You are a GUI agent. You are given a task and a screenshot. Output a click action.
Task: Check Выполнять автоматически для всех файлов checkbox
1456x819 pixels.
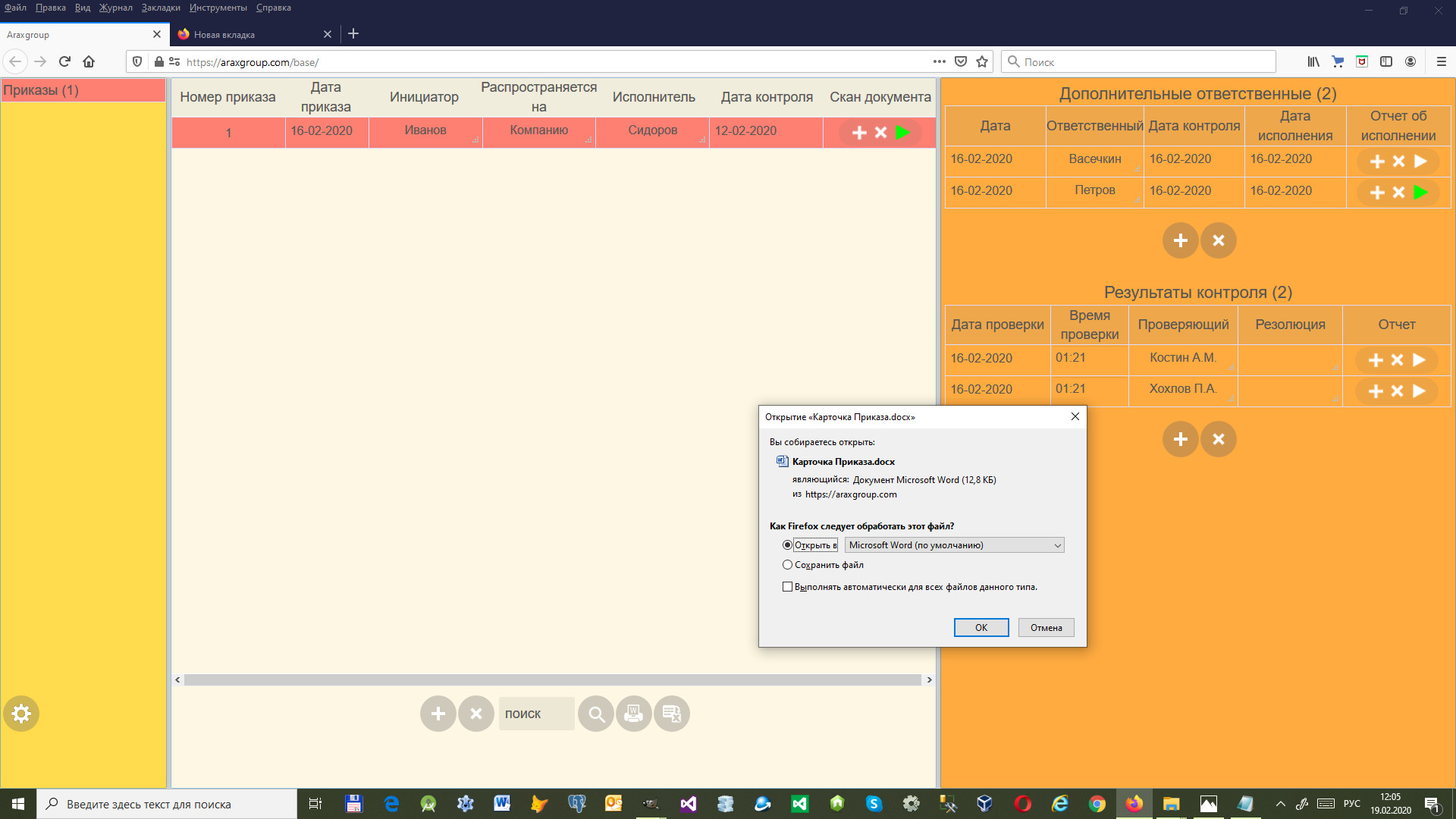pos(787,587)
